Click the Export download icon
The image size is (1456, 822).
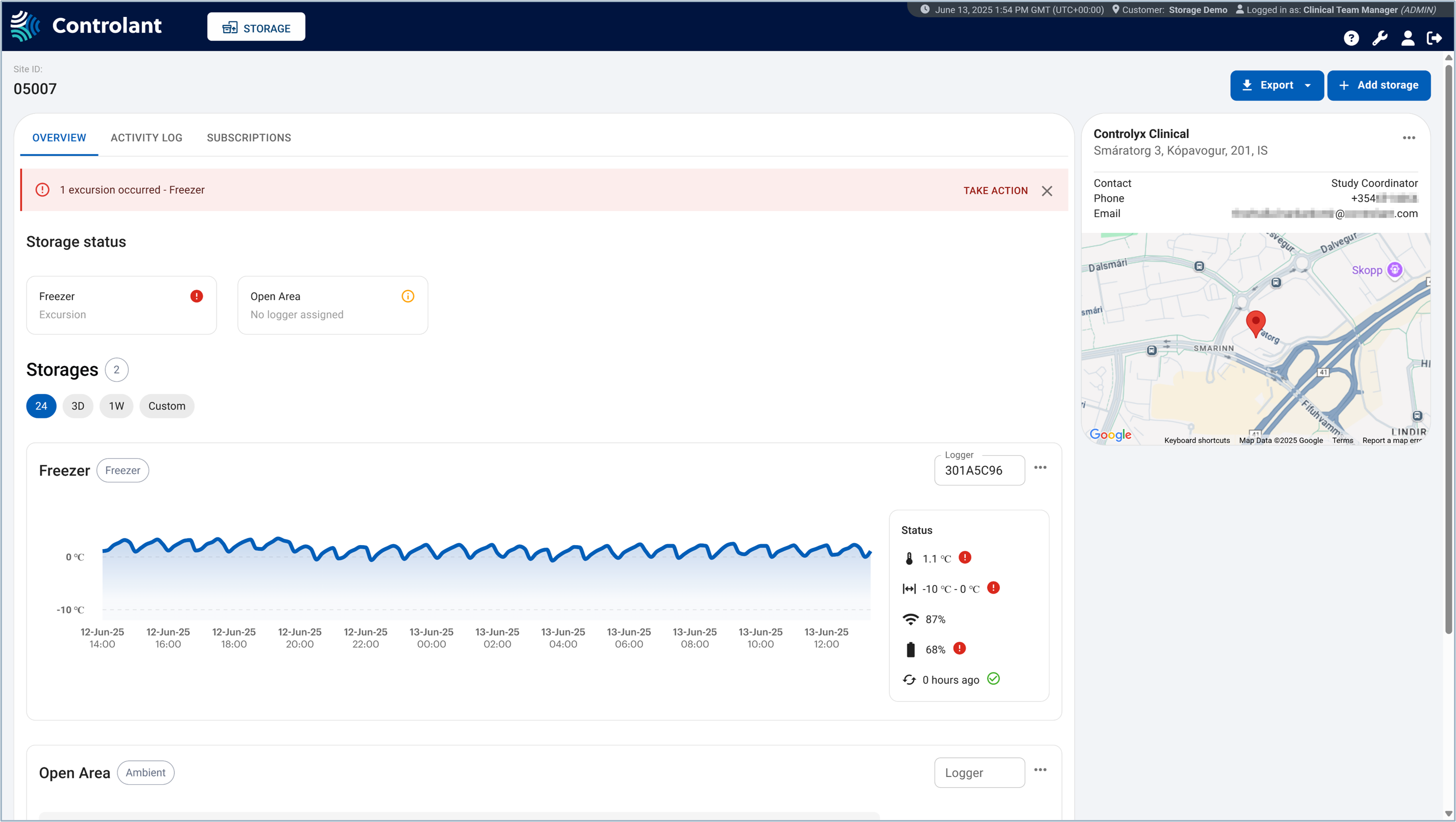pos(1247,85)
